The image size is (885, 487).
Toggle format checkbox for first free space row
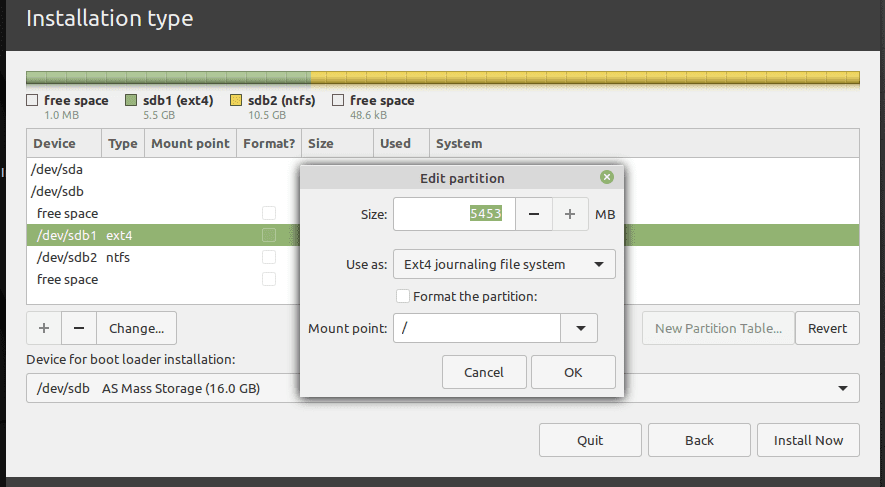coord(268,213)
